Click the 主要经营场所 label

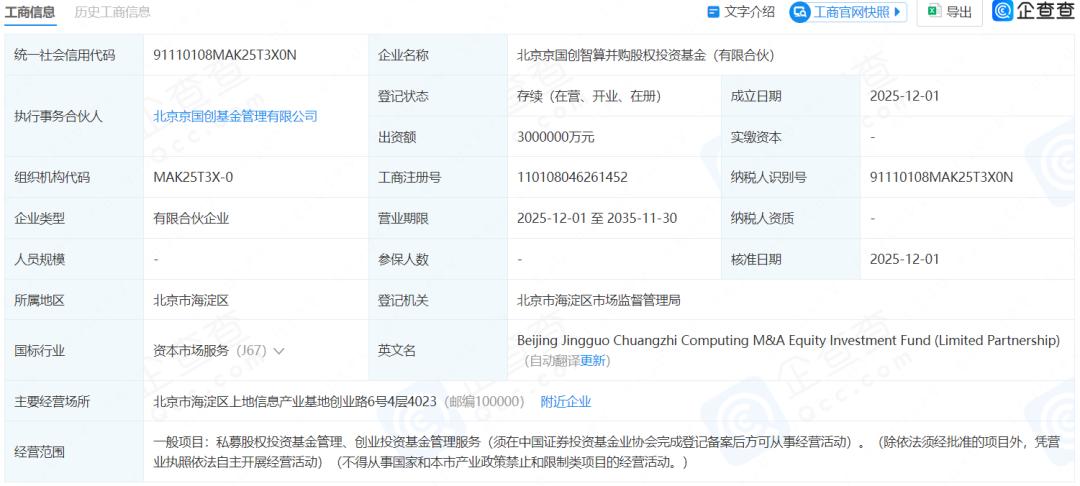click(x=52, y=401)
